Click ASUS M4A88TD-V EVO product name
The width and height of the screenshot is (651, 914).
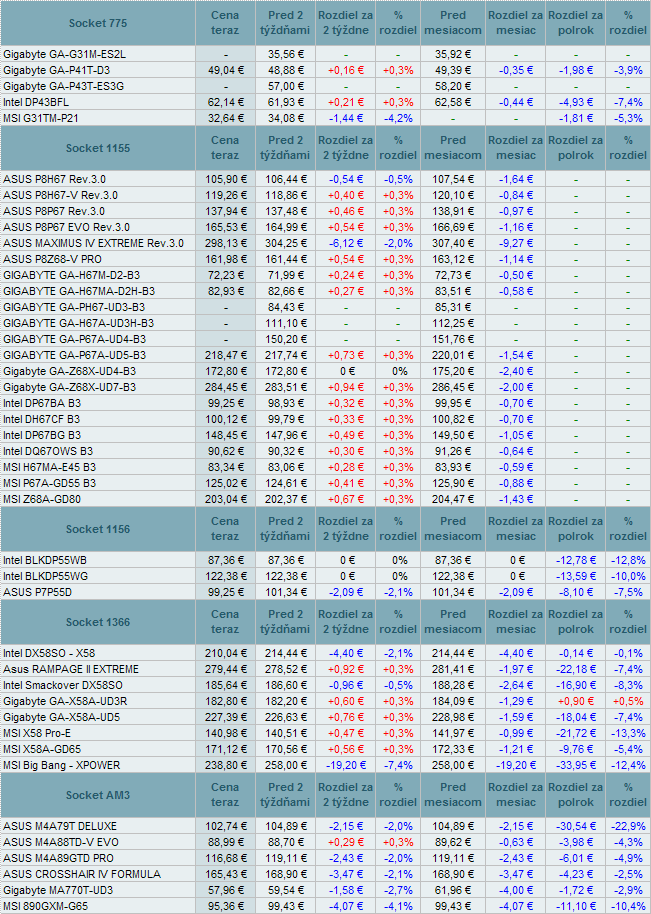61,842
